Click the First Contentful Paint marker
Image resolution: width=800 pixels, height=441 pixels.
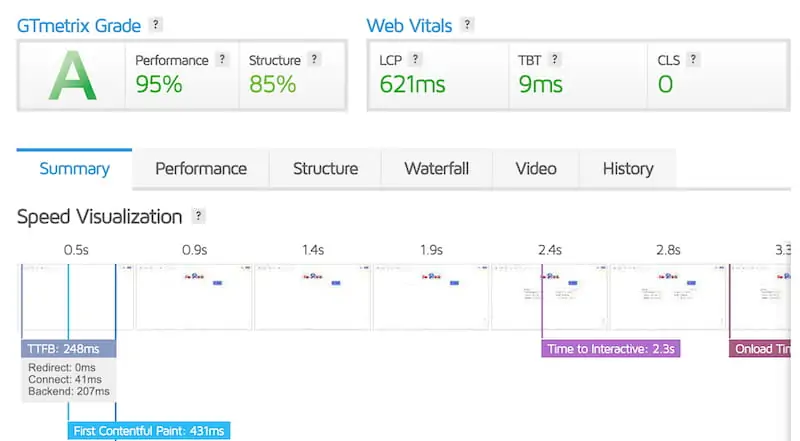tap(150, 431)
